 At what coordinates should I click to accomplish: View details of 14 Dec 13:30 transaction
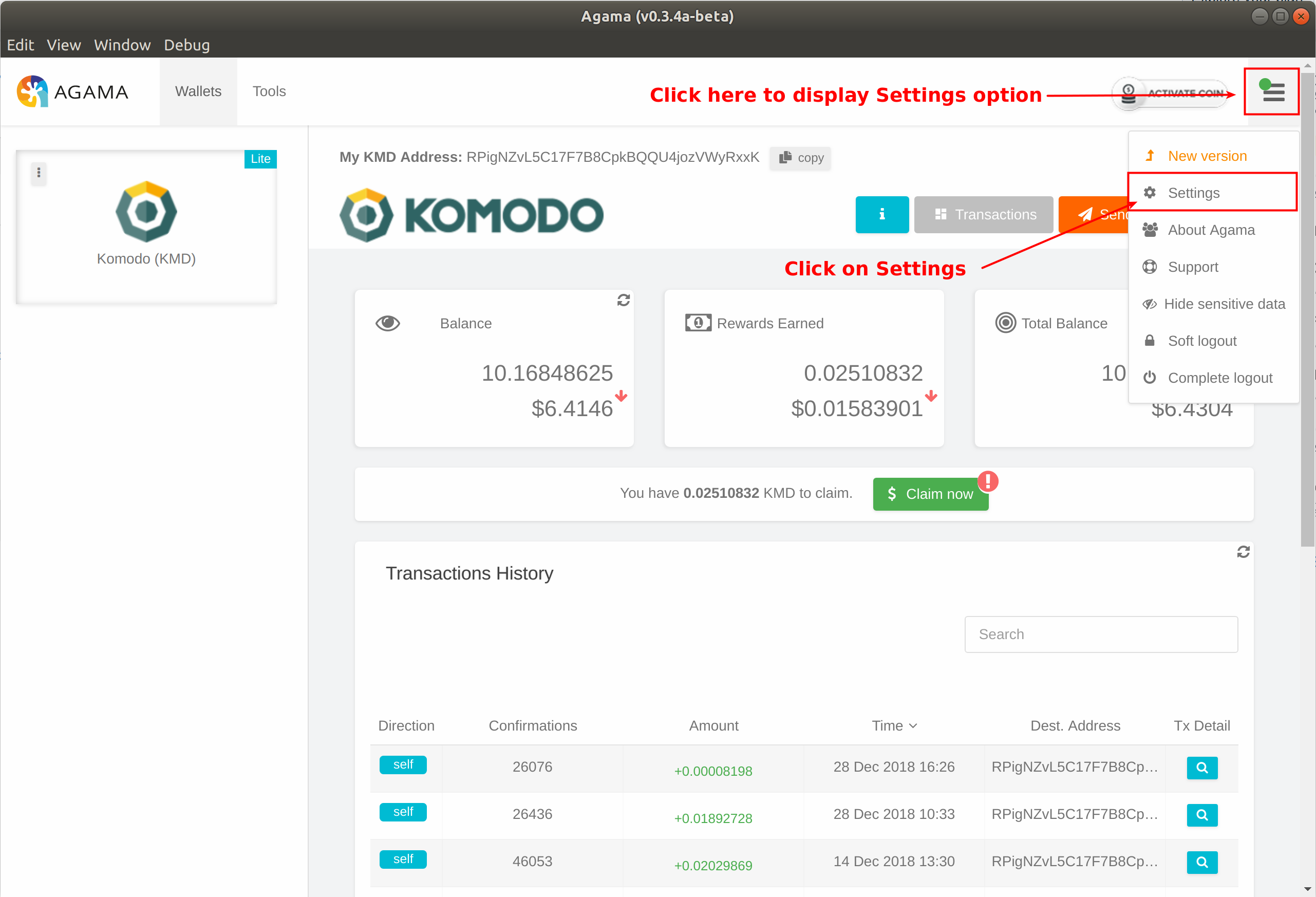click(x=1201, y=862)
